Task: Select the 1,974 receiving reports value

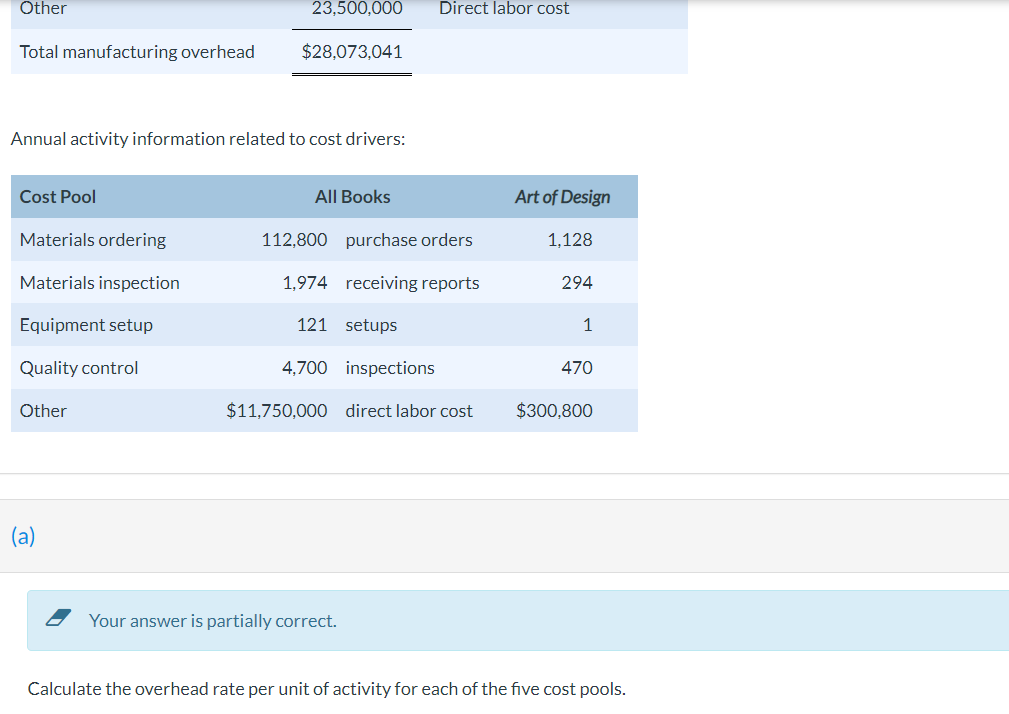Action: click(305, 283)
